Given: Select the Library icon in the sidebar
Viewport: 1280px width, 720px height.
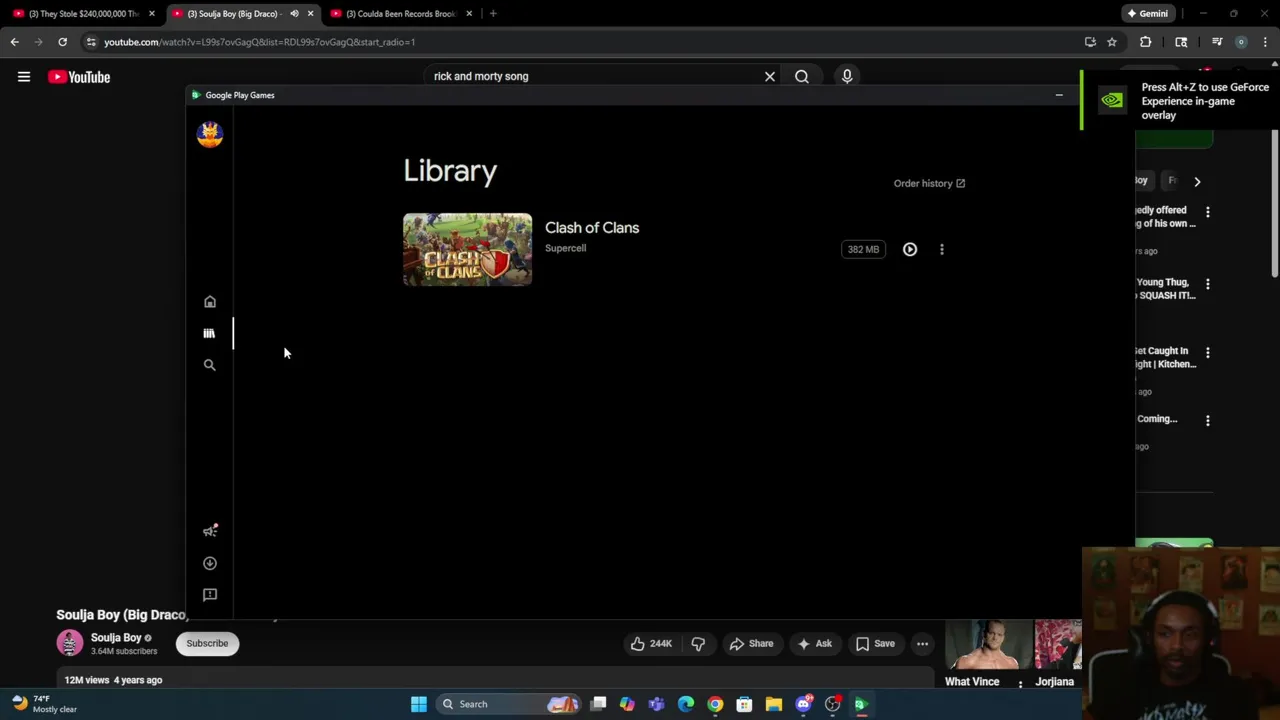Looking at the screenshot, I should pyautogui.click(x=209, y=333).
